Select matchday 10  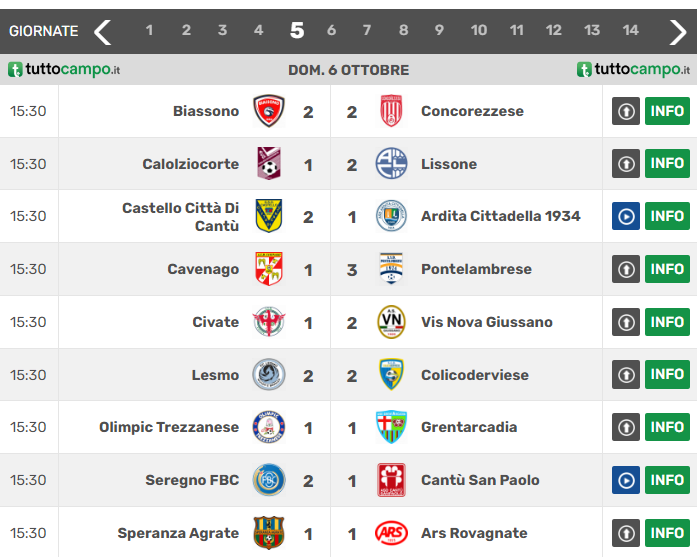click(479, 31)
